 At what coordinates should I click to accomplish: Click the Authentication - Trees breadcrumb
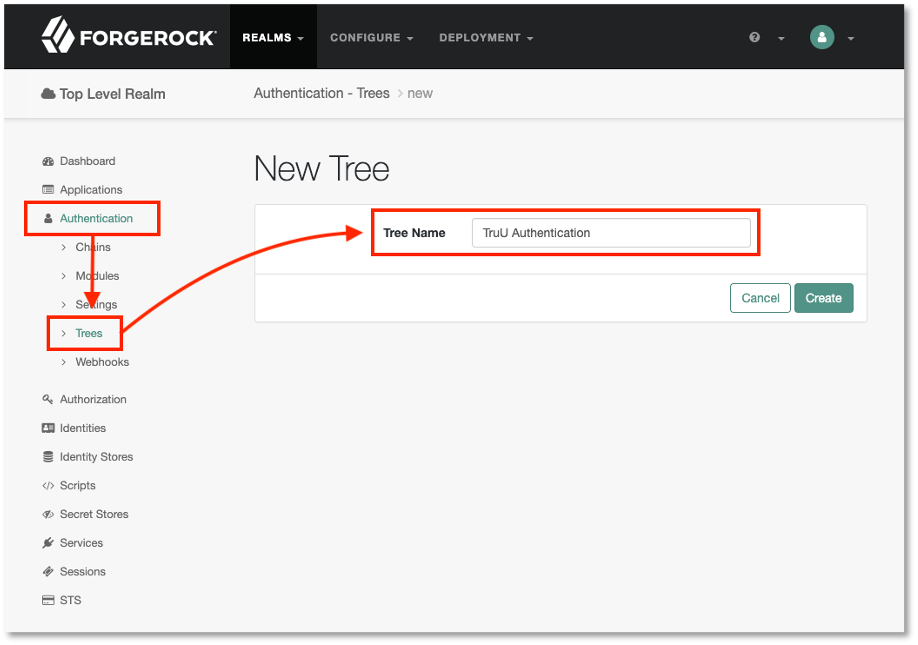321,93
